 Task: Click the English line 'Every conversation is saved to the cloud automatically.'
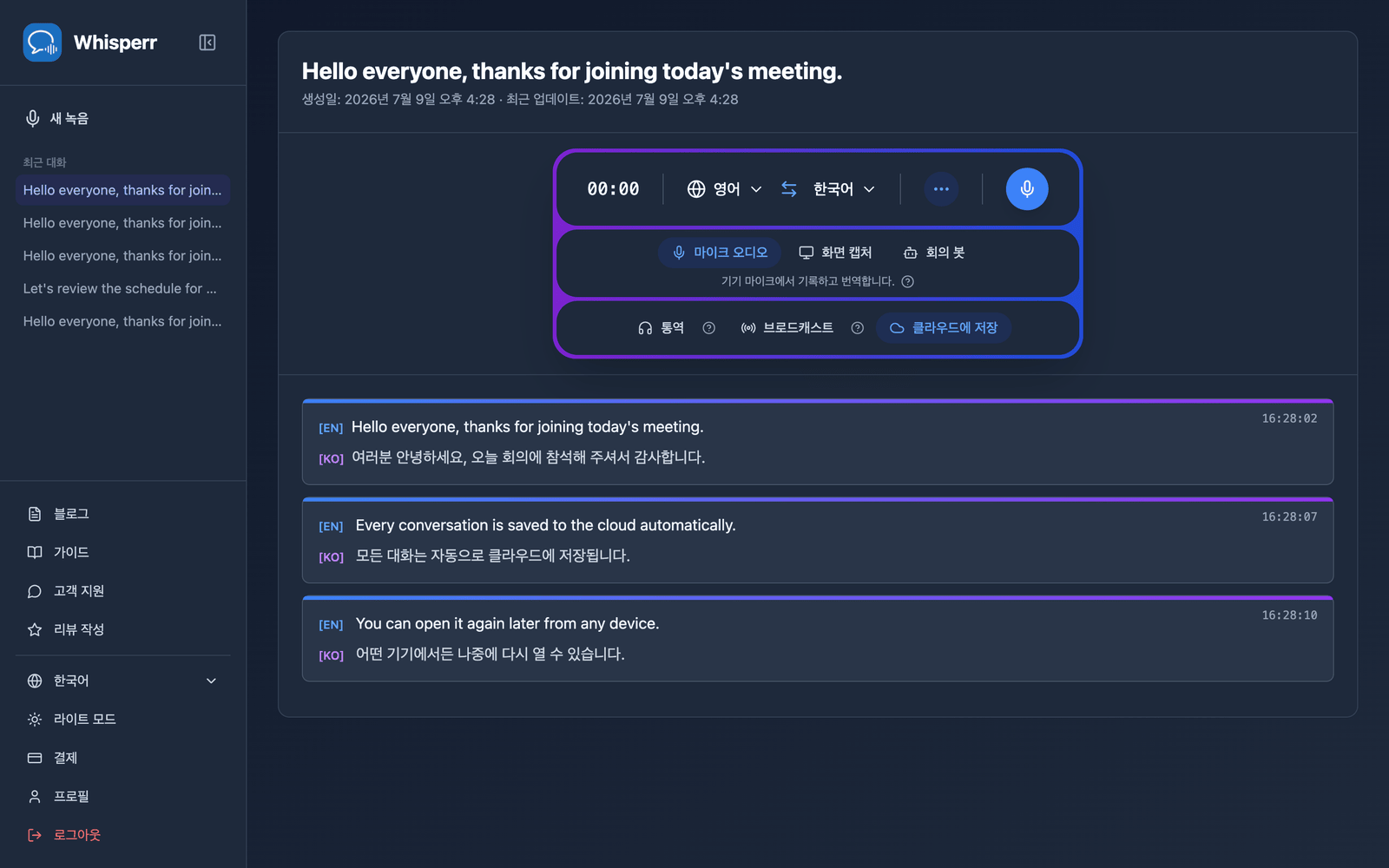click(545, 525)
